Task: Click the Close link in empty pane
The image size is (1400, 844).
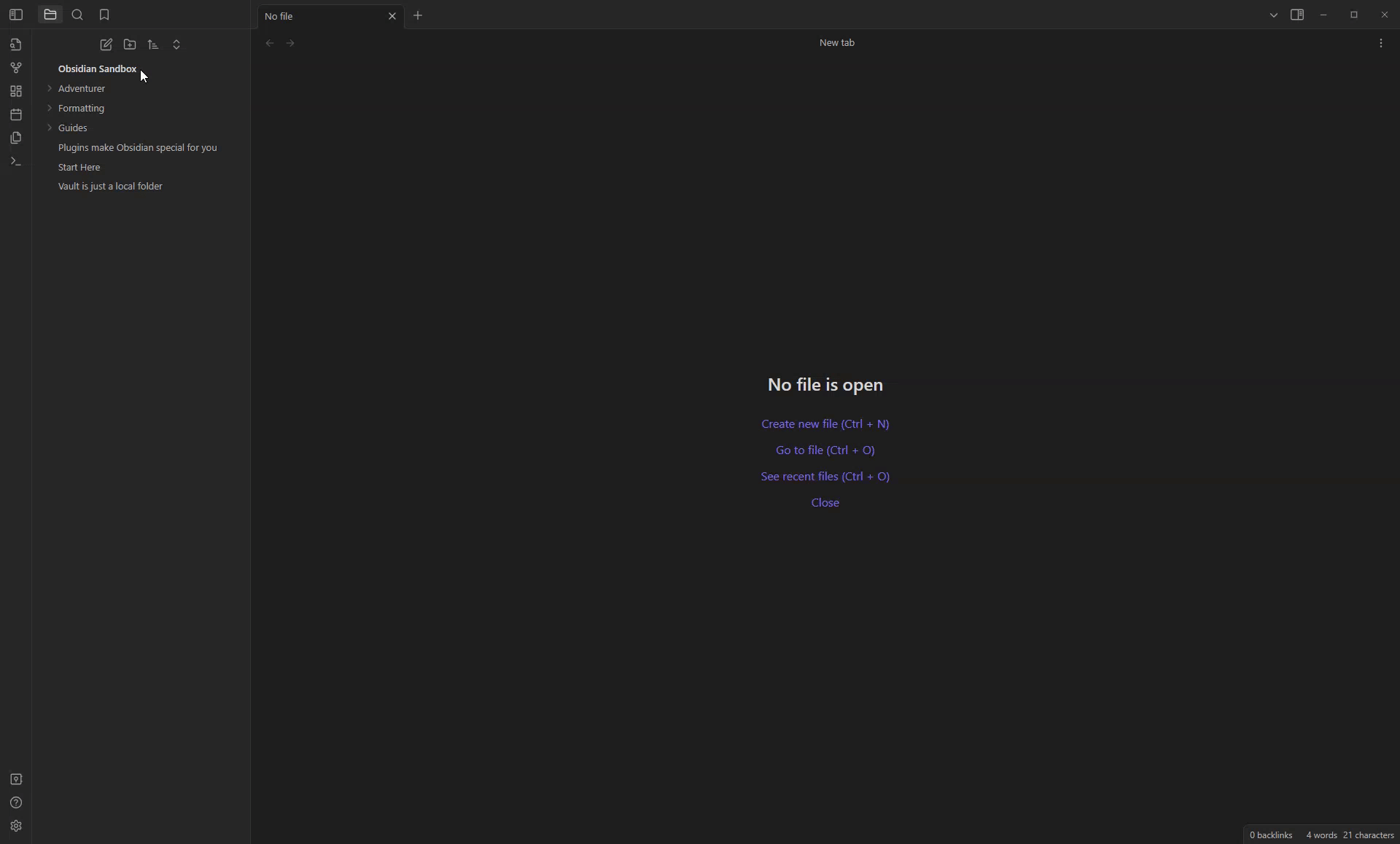Action: (825, 503)
